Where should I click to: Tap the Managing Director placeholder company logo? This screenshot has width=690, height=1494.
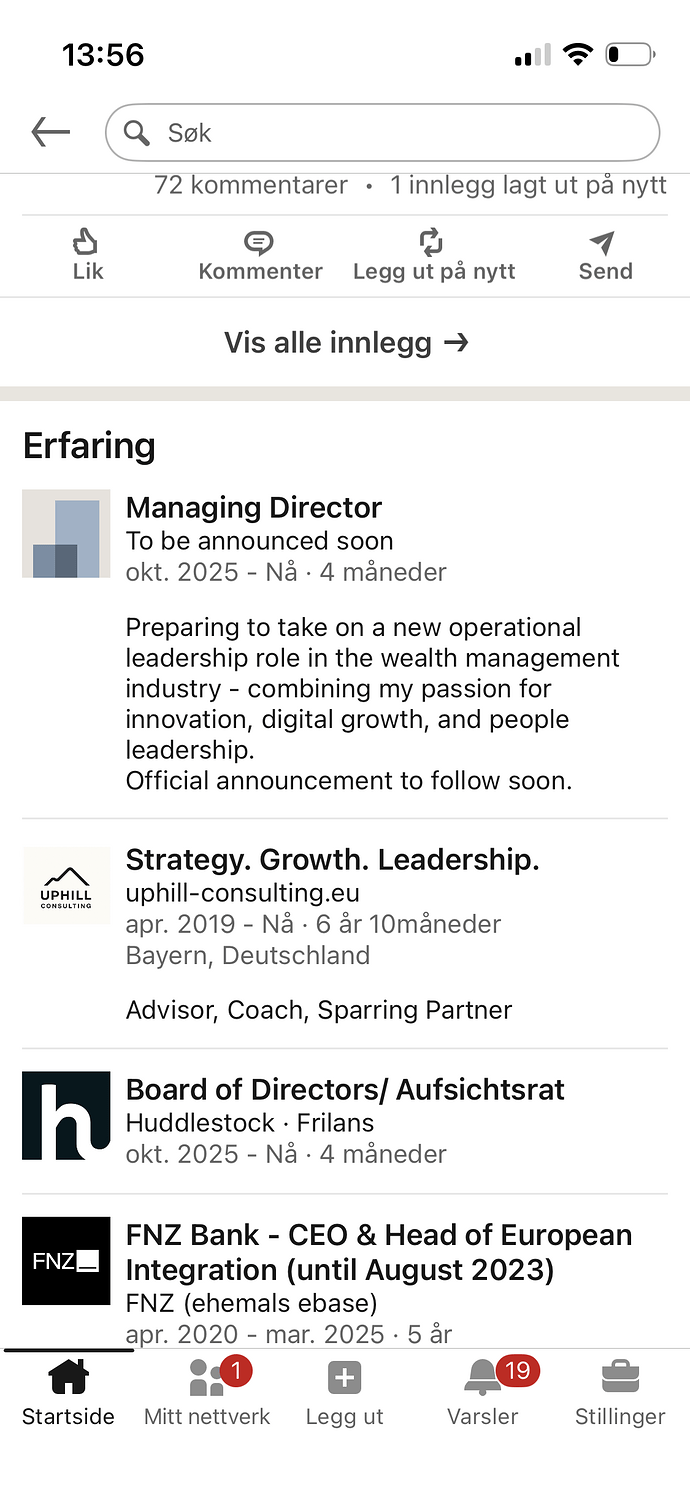[66, 534]
